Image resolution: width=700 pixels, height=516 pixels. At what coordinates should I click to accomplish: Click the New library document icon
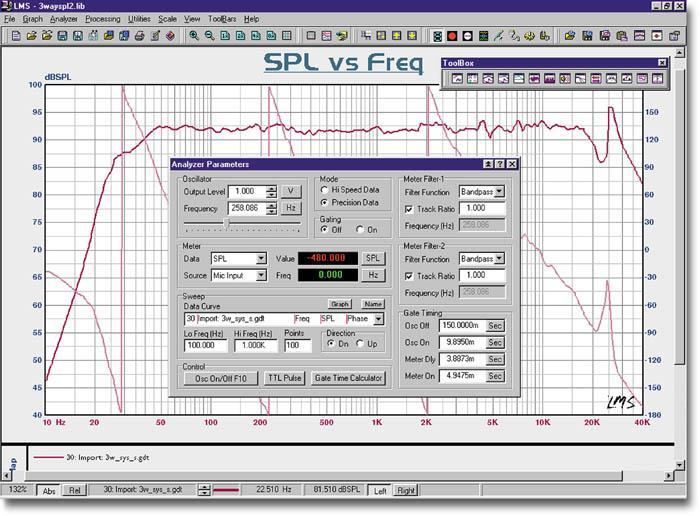(16, 36)
